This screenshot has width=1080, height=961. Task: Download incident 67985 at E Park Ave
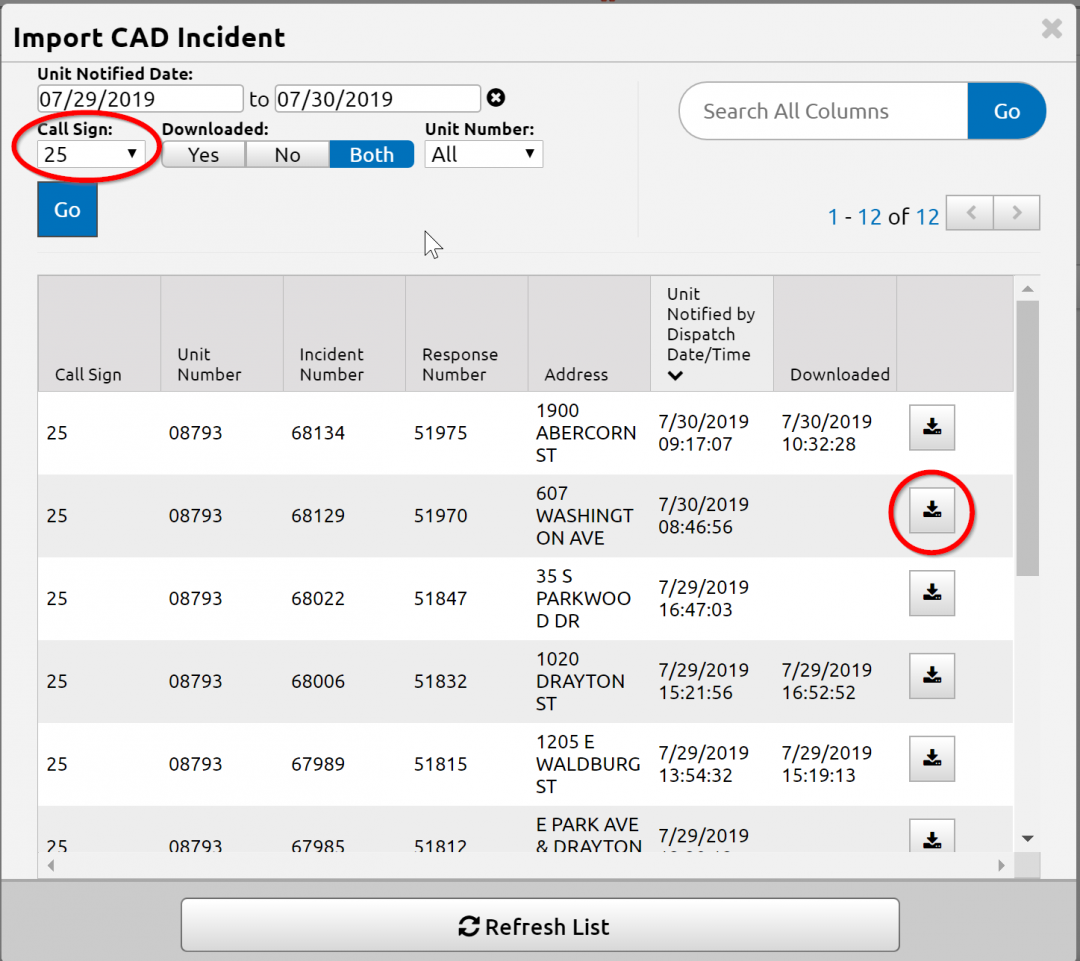(931, 837)
